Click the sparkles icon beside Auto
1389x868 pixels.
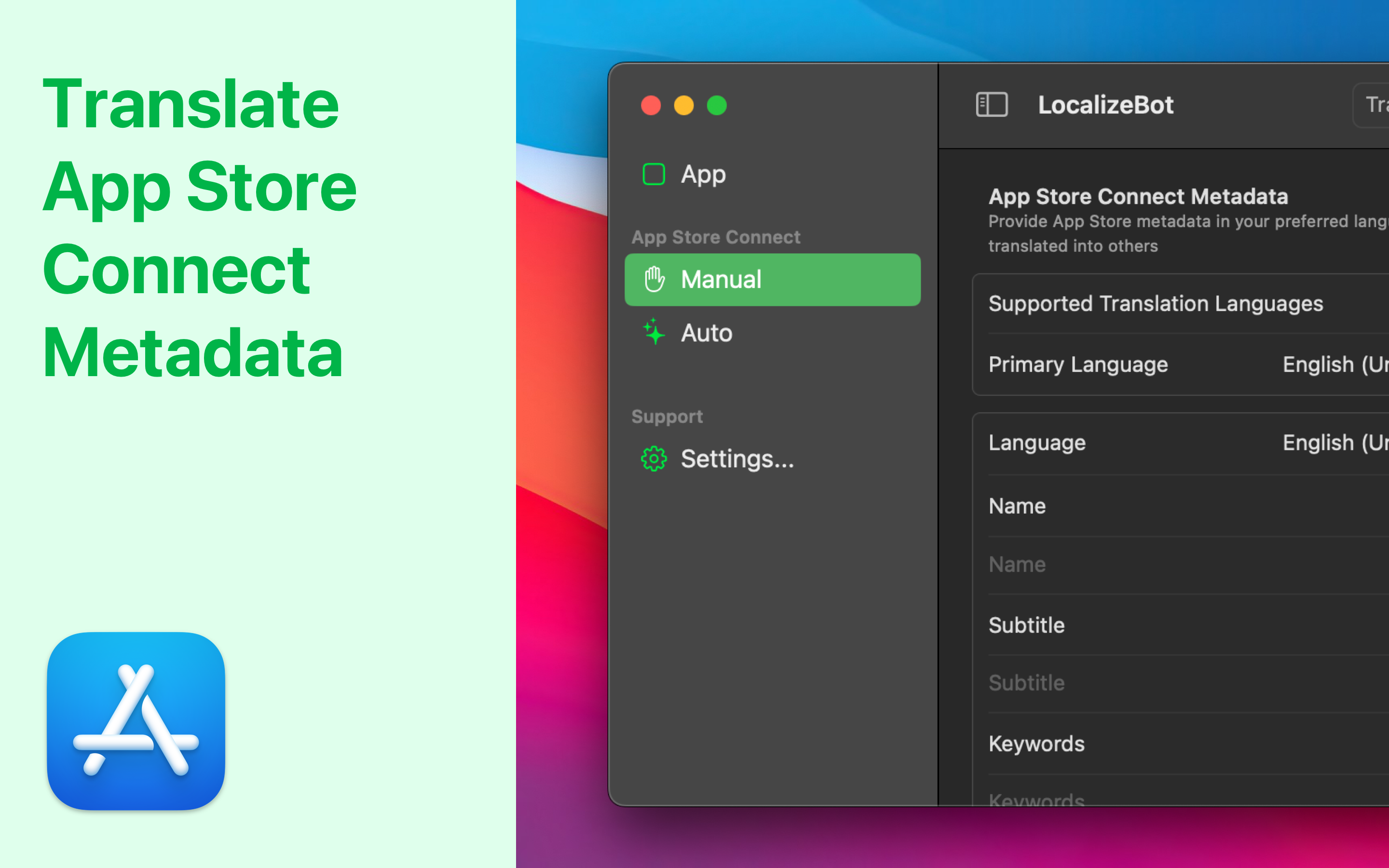(654, 332)
